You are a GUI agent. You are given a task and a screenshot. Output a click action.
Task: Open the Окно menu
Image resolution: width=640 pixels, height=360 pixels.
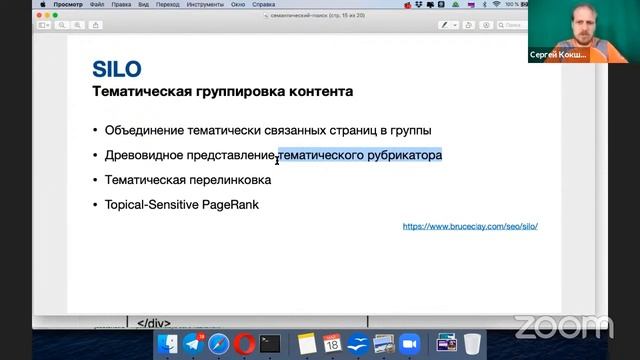point(238,4)
